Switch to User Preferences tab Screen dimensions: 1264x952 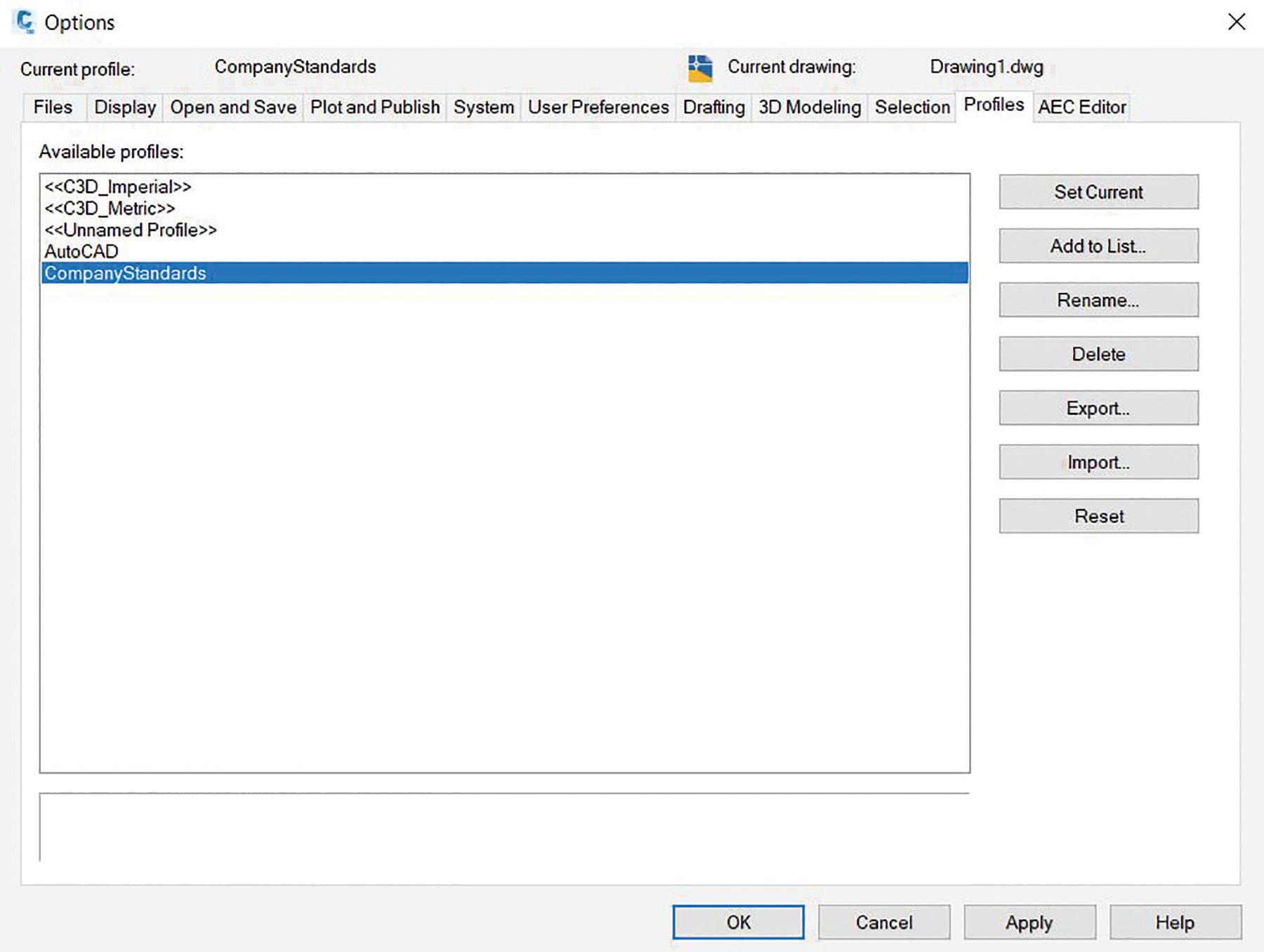coord(598,107)
